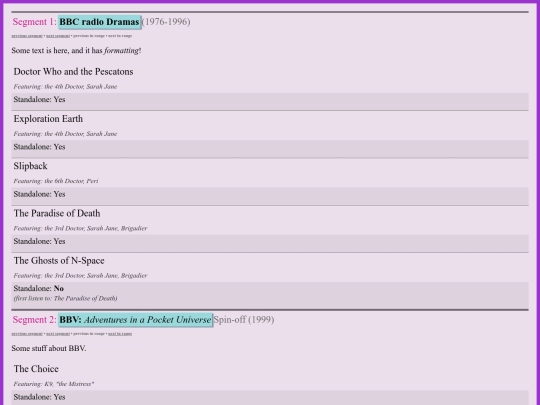Click 'Standalone: Yes' for Exploration Earth
Viewport: 540px width, 405px height.
point(39,147)
